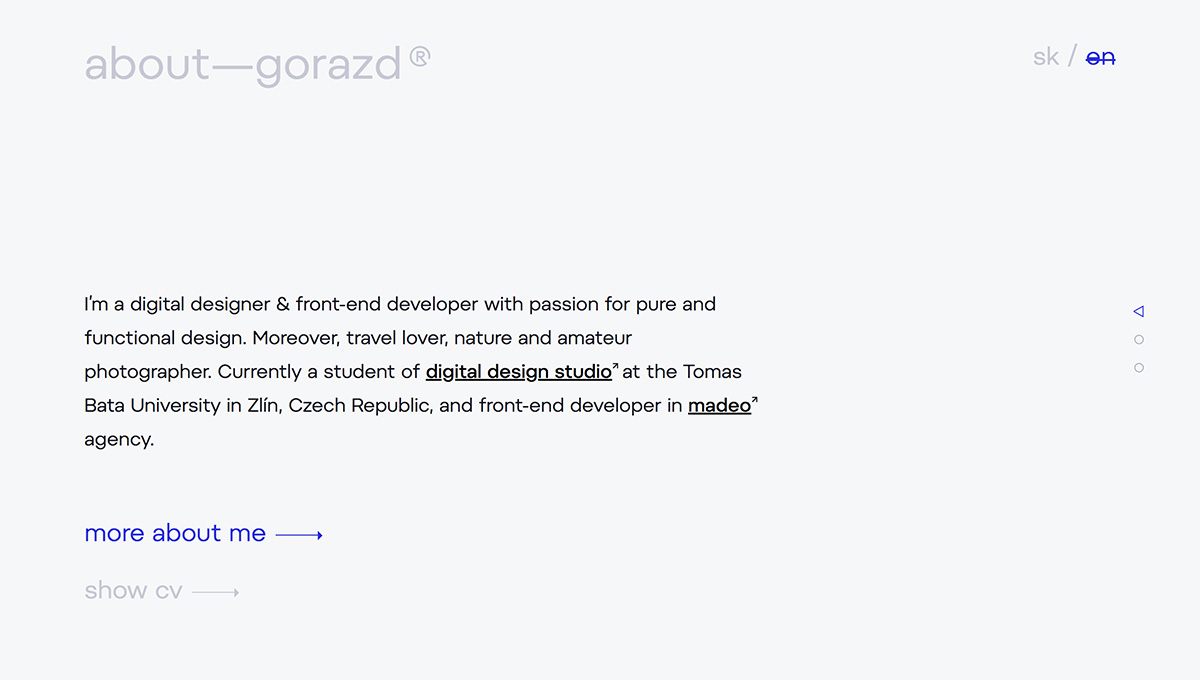The height and width of the screenshot is (680, 1200).
Task: Click the long arrow beside 'more about me'
Action: coord(299,535)
